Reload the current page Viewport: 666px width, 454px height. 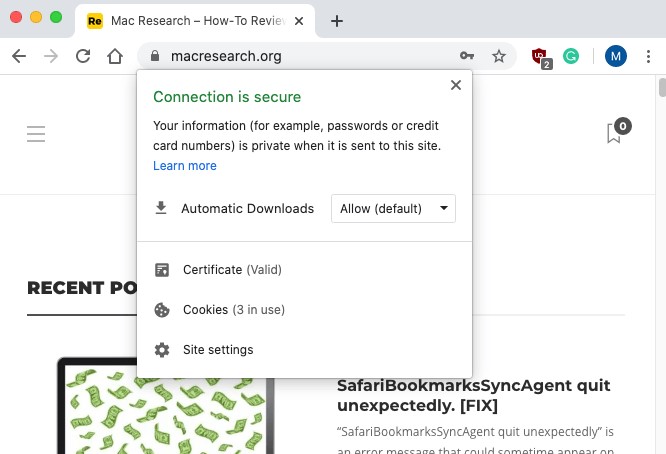pyautogui.click(x=83, y=56)
